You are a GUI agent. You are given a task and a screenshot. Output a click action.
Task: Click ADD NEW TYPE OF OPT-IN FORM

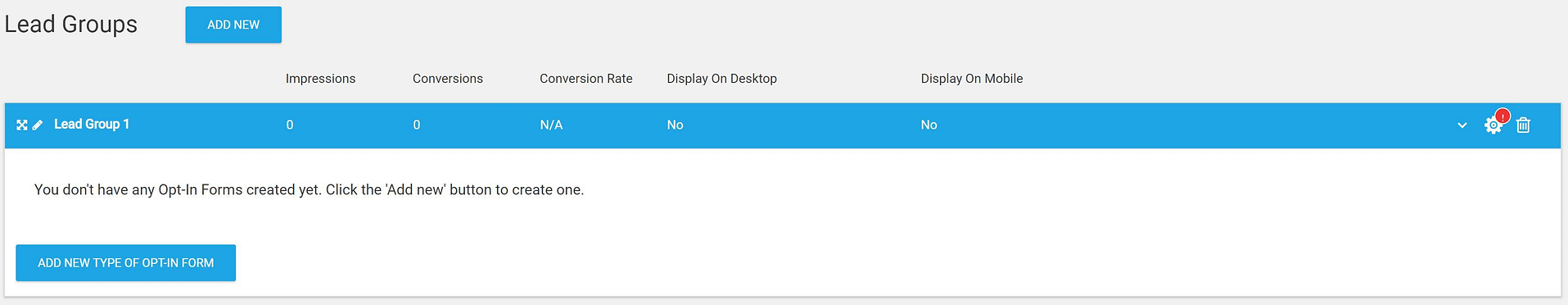point(125,262)
